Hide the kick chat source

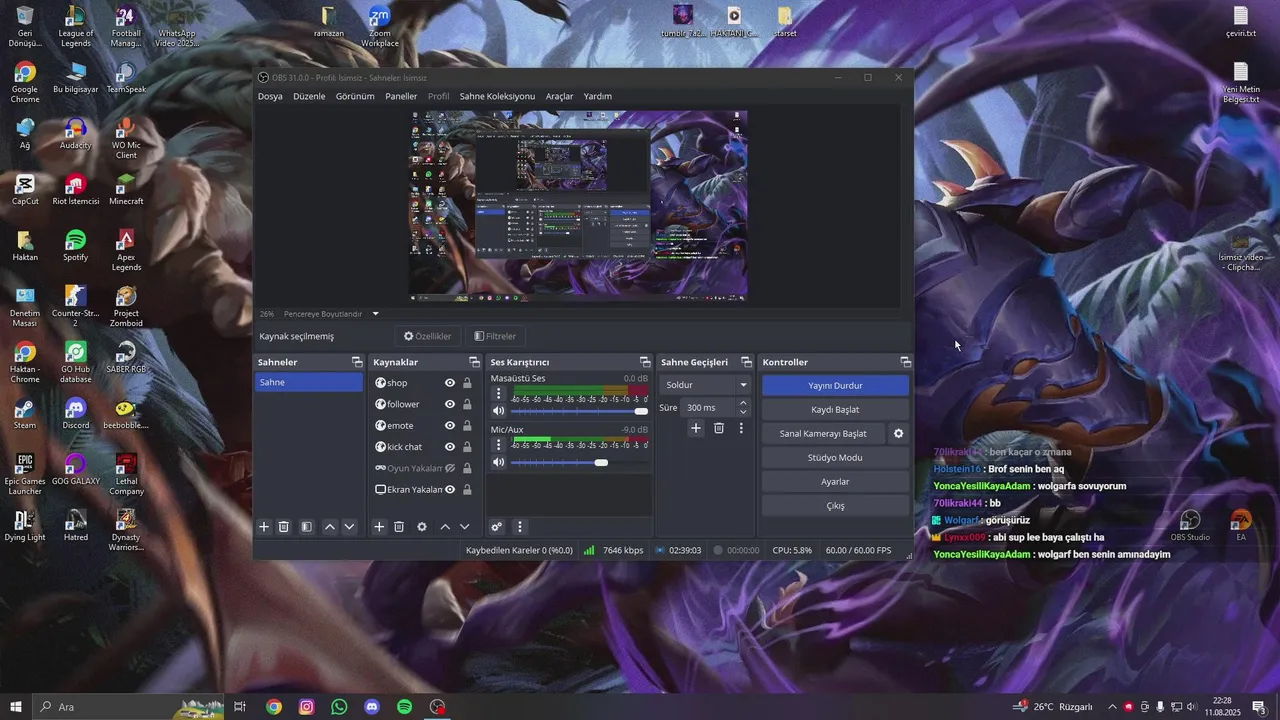[x=450, y=447]
